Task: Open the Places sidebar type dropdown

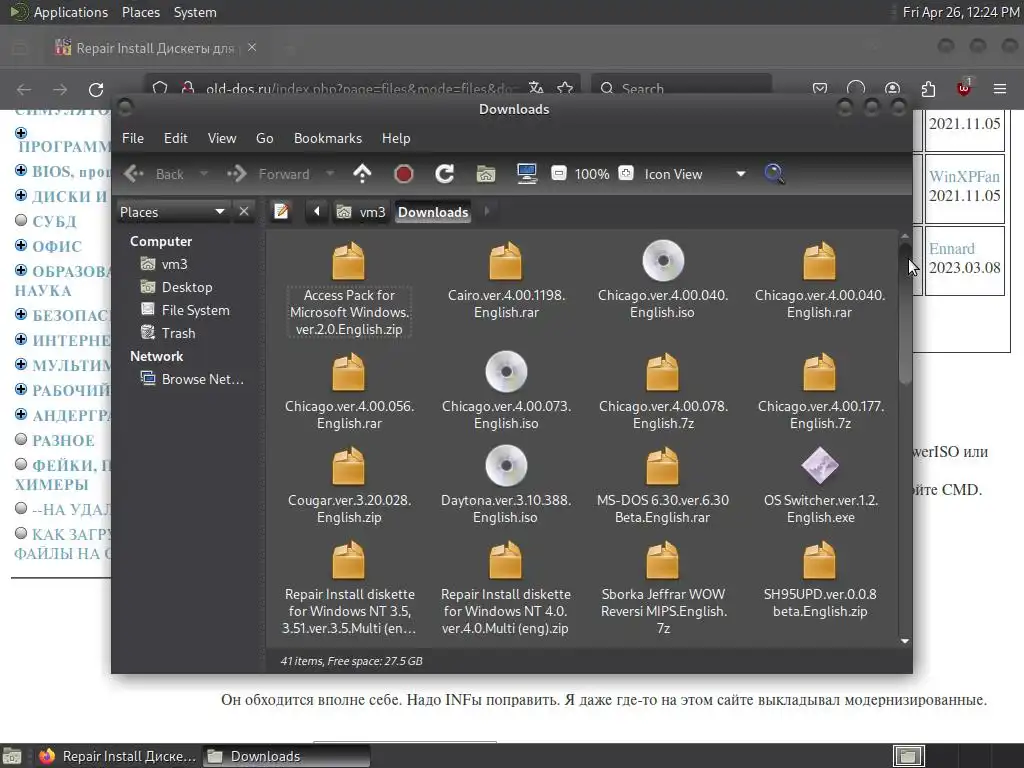Action: 173,212
